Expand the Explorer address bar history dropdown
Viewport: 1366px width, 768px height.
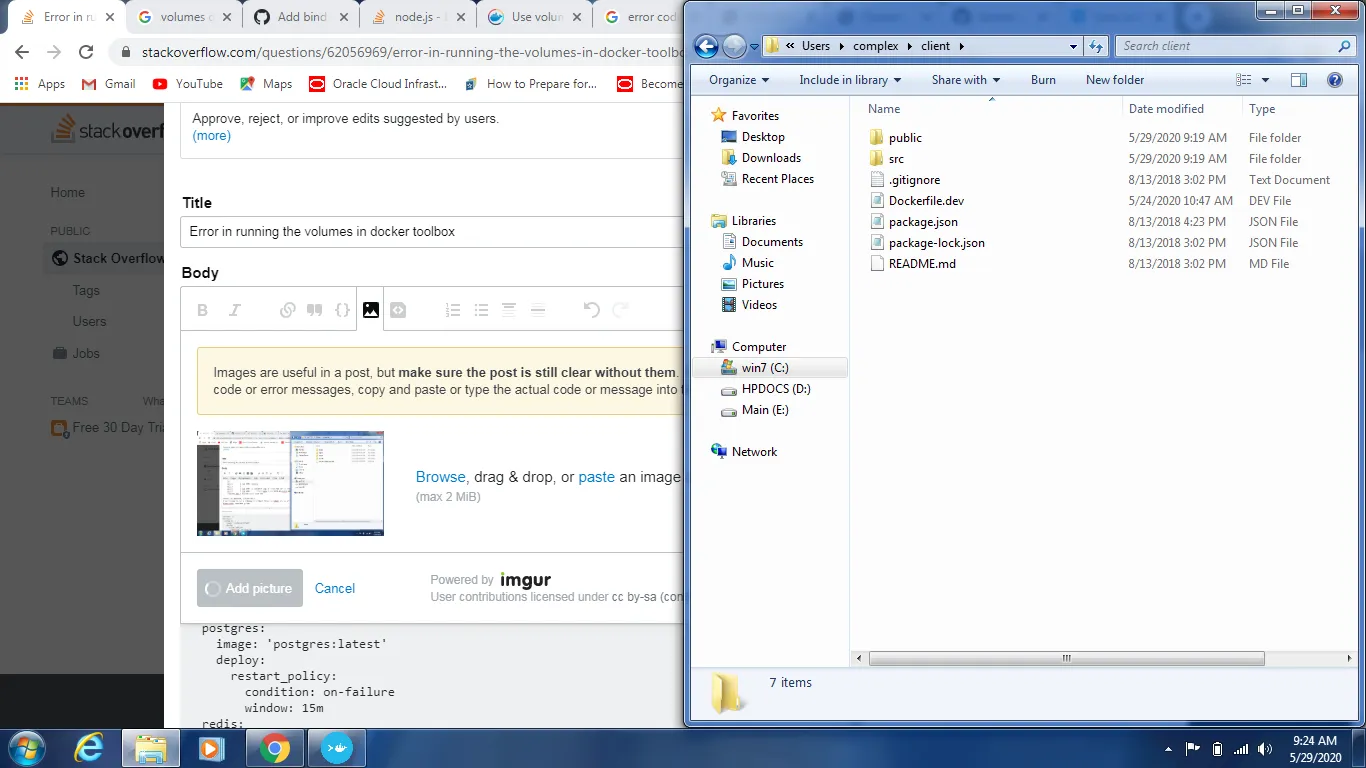click(x=1073, y=46)
